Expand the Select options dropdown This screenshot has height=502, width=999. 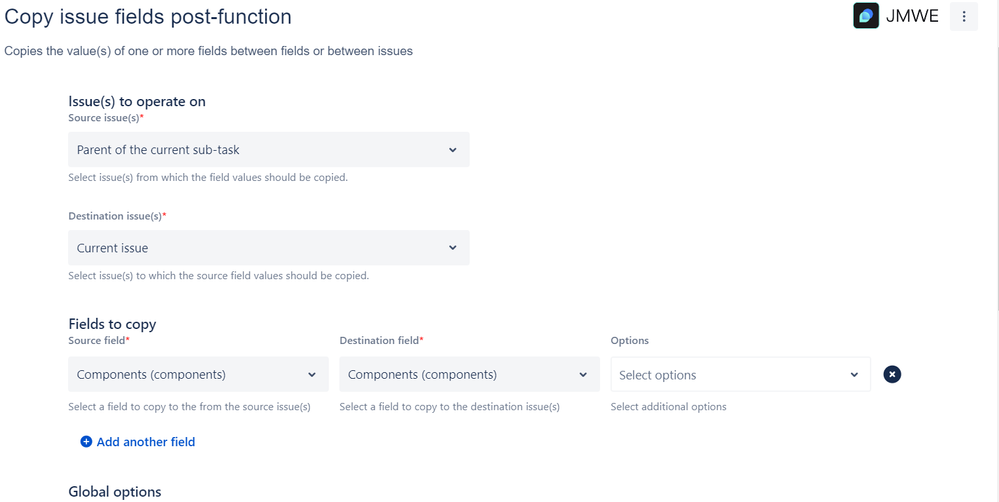coord(740,375)
